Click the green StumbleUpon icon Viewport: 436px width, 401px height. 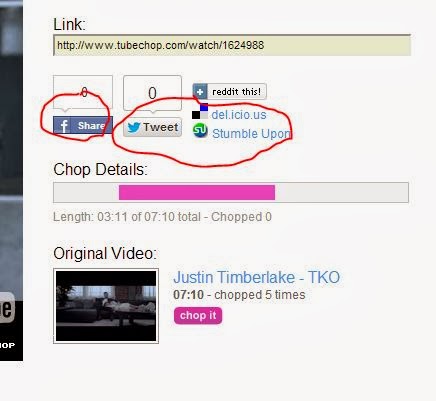(x=200, y=131)
